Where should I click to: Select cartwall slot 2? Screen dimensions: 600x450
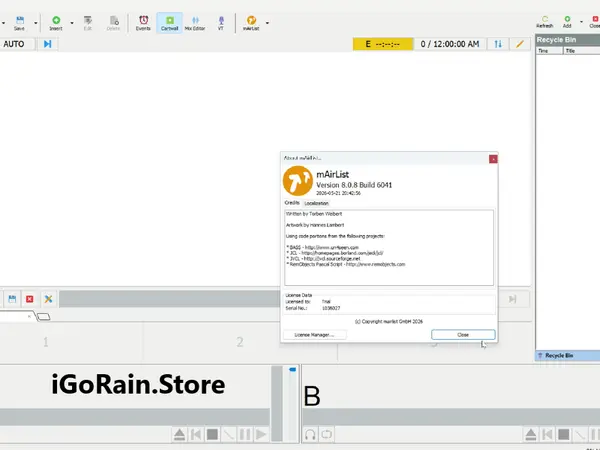coord(240,342)
